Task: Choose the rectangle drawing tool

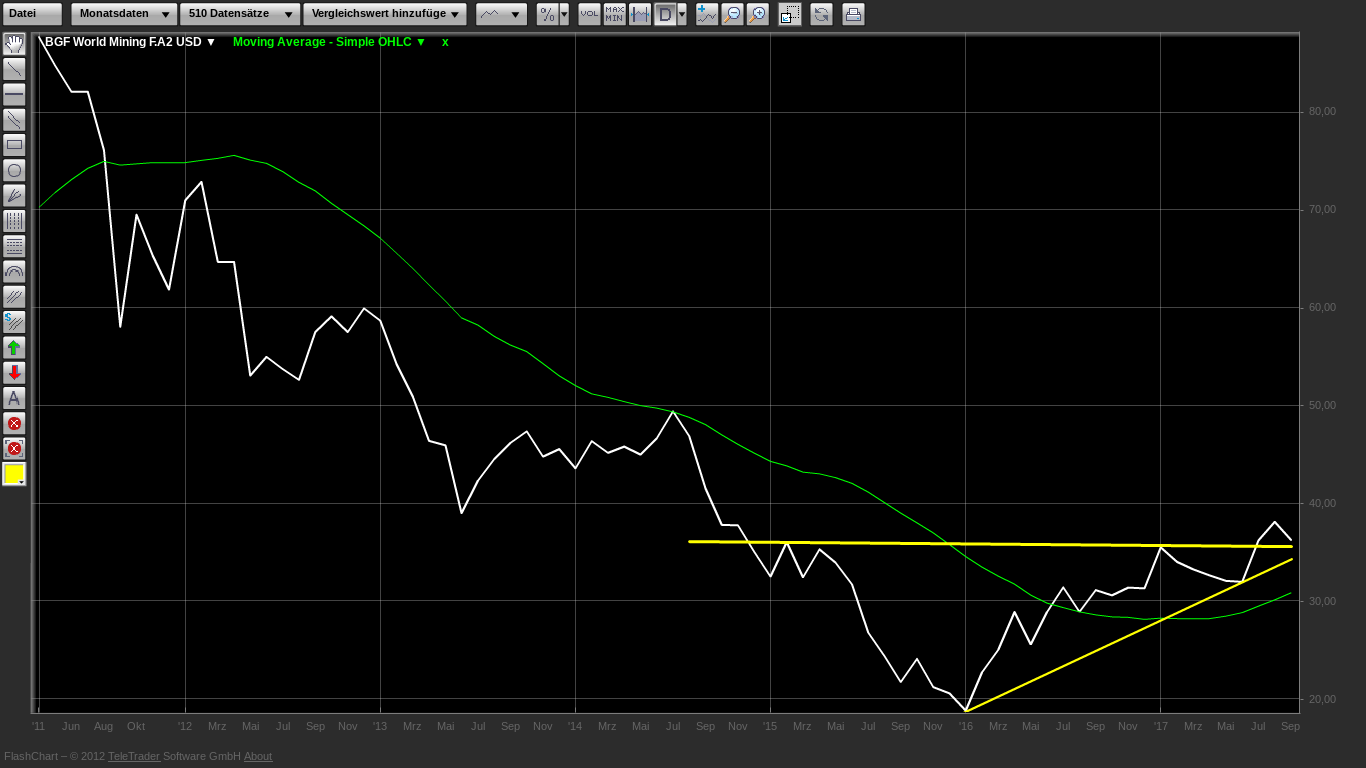Action: point(14,145)
